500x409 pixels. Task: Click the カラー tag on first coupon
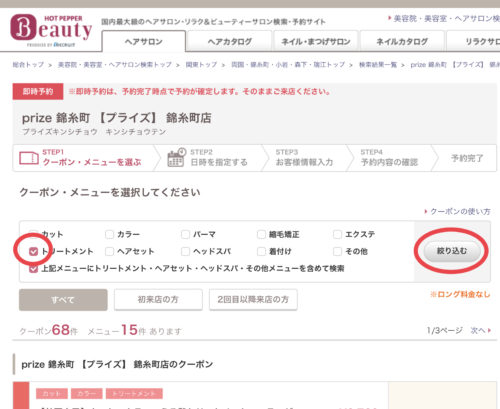click(x=87, y=394)
